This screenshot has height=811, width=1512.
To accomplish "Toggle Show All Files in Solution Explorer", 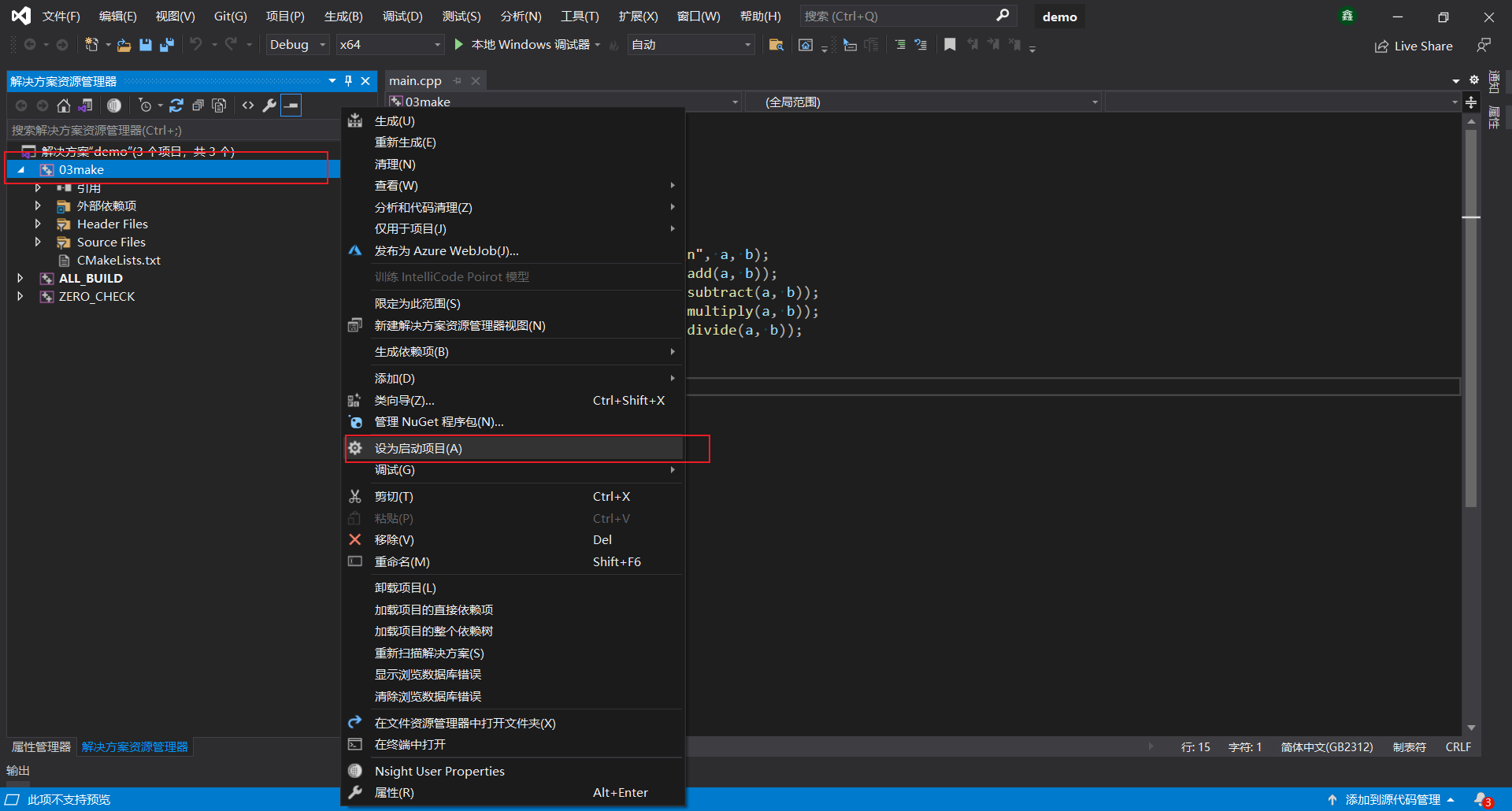I will 219,106.
